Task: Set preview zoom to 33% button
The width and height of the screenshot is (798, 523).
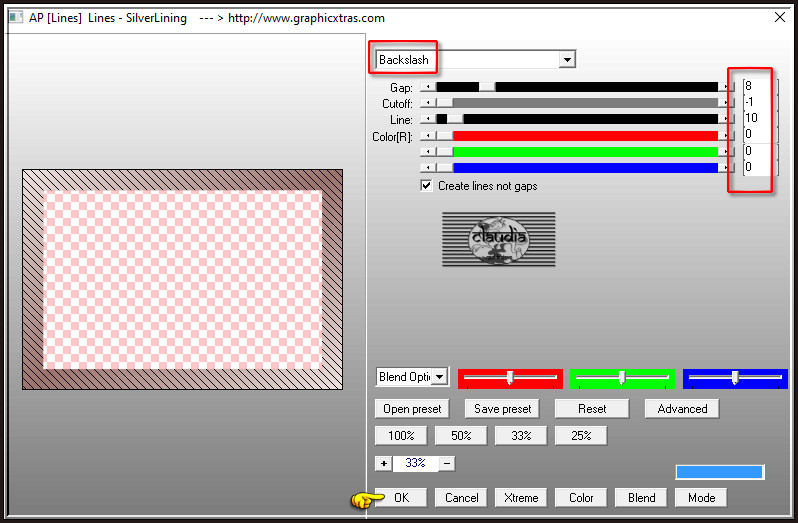Action: (x=521, y=436)
